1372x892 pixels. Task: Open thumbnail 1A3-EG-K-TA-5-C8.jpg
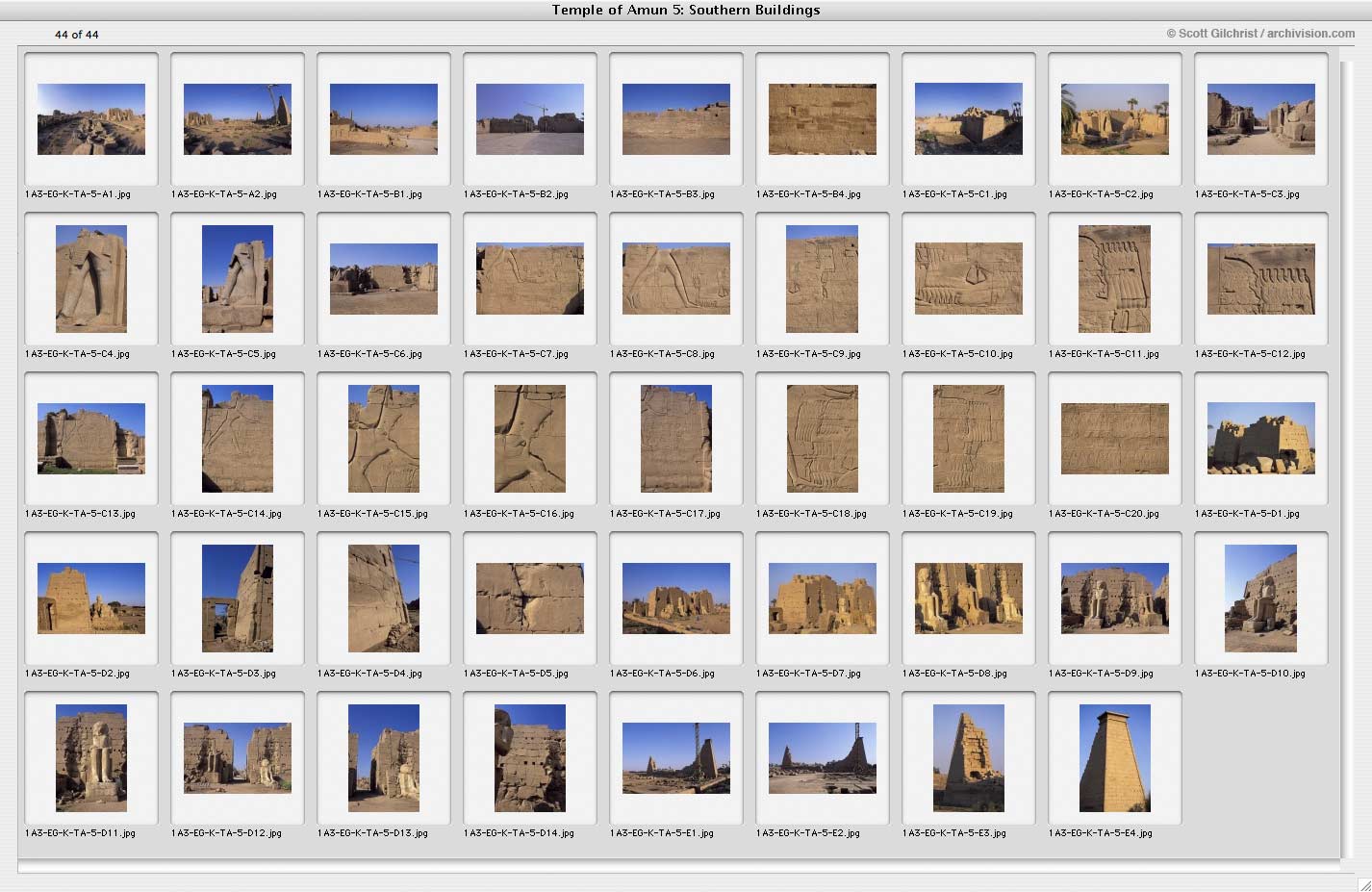(x=676, y=279)
